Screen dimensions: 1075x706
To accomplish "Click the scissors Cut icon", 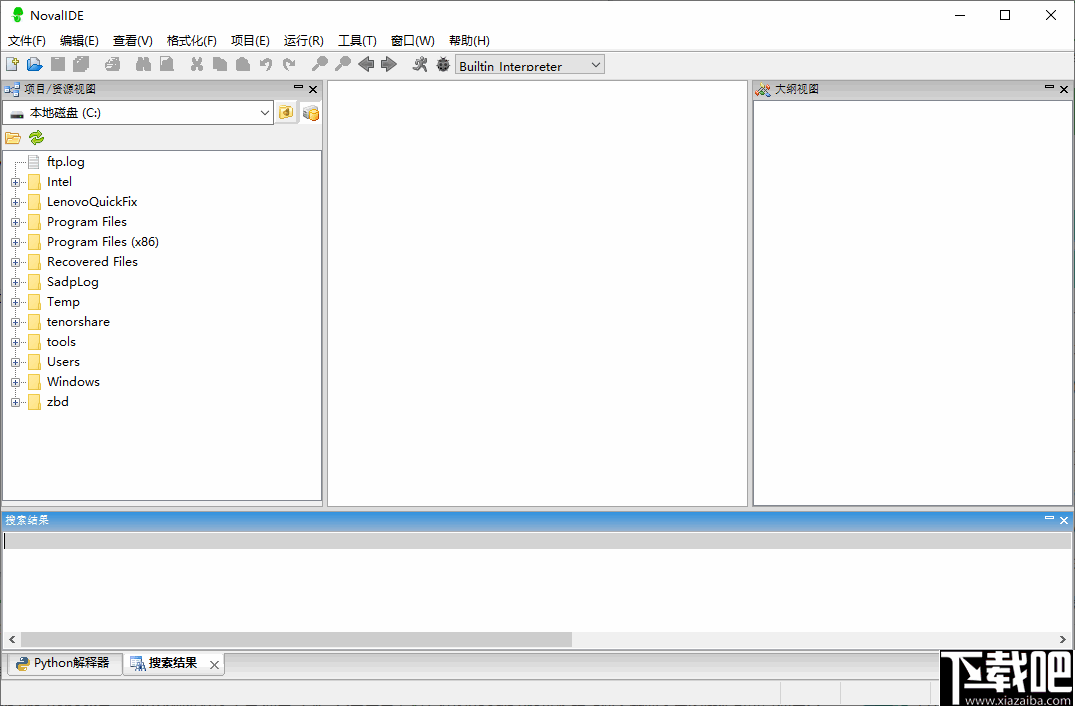I will pos(197,64).
